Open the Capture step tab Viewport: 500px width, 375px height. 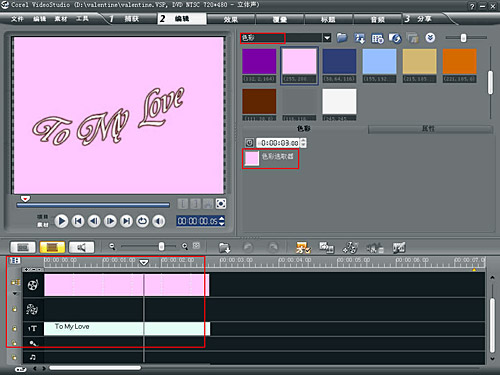[x=124, y=19]
